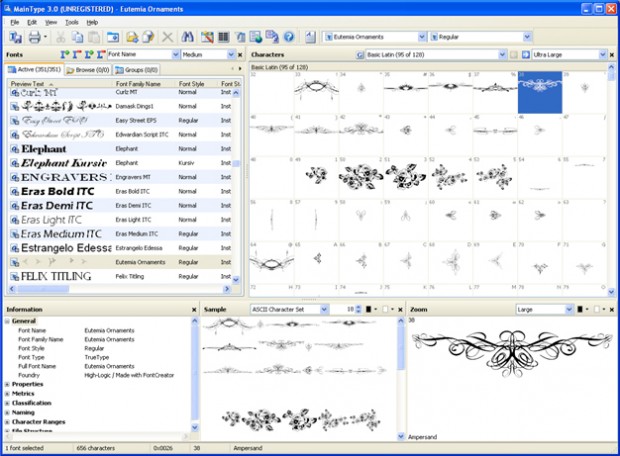Click the first toolbar icon left of Print
The height and width of the screenshot is (456, 620).
15,37
